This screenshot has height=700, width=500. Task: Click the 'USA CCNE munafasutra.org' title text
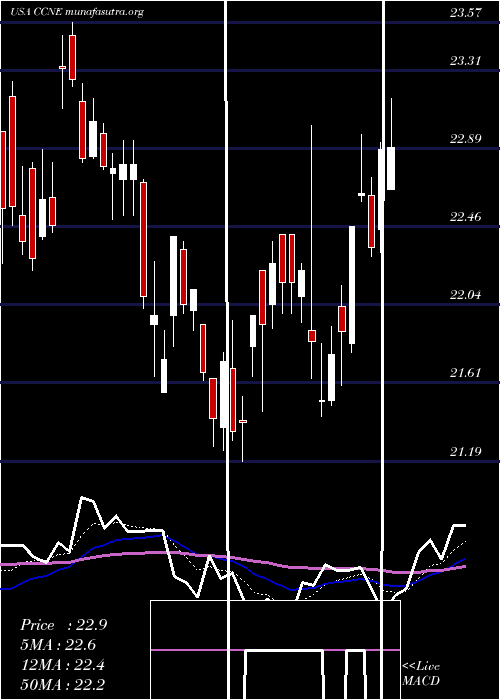coord(77,12)
